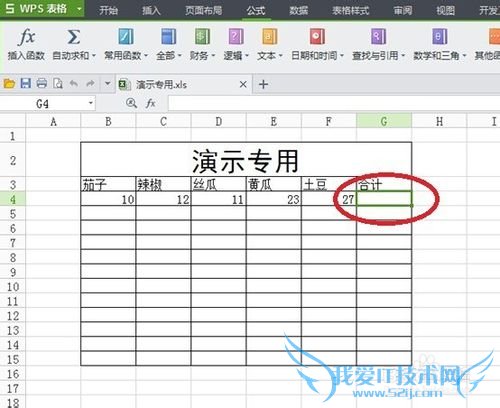The height and width of the screenshot is (408, 500).
Task: Switch to the 数据 tab
Action: [298, 10]
